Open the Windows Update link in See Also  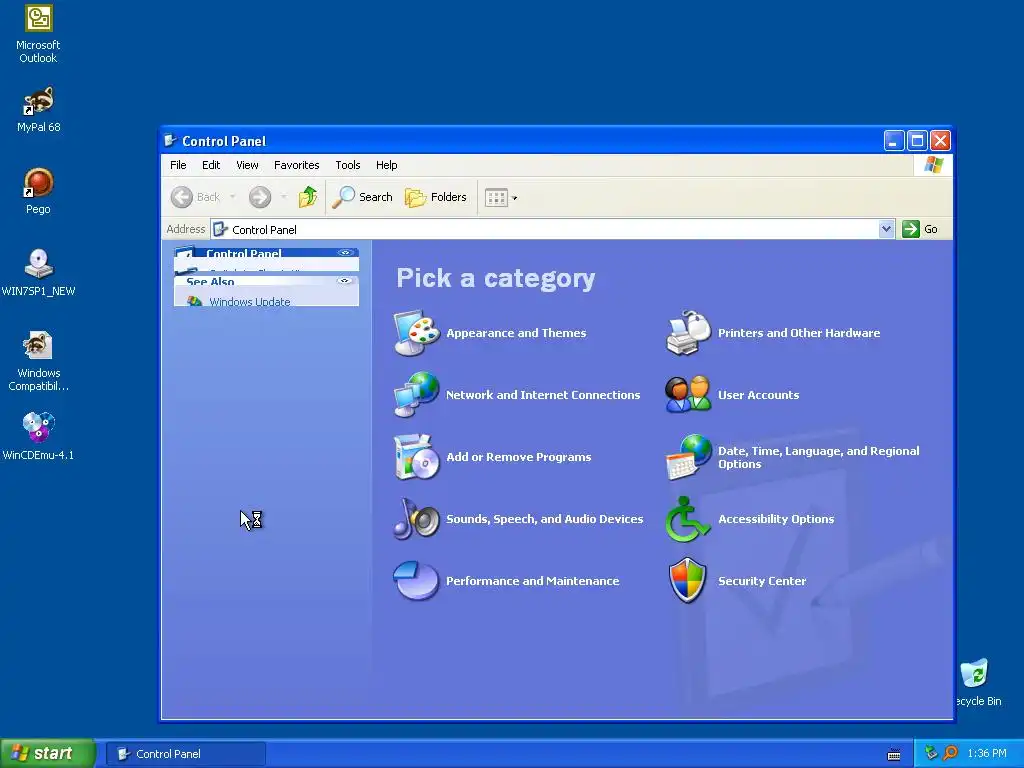click(x=249, y=301)
